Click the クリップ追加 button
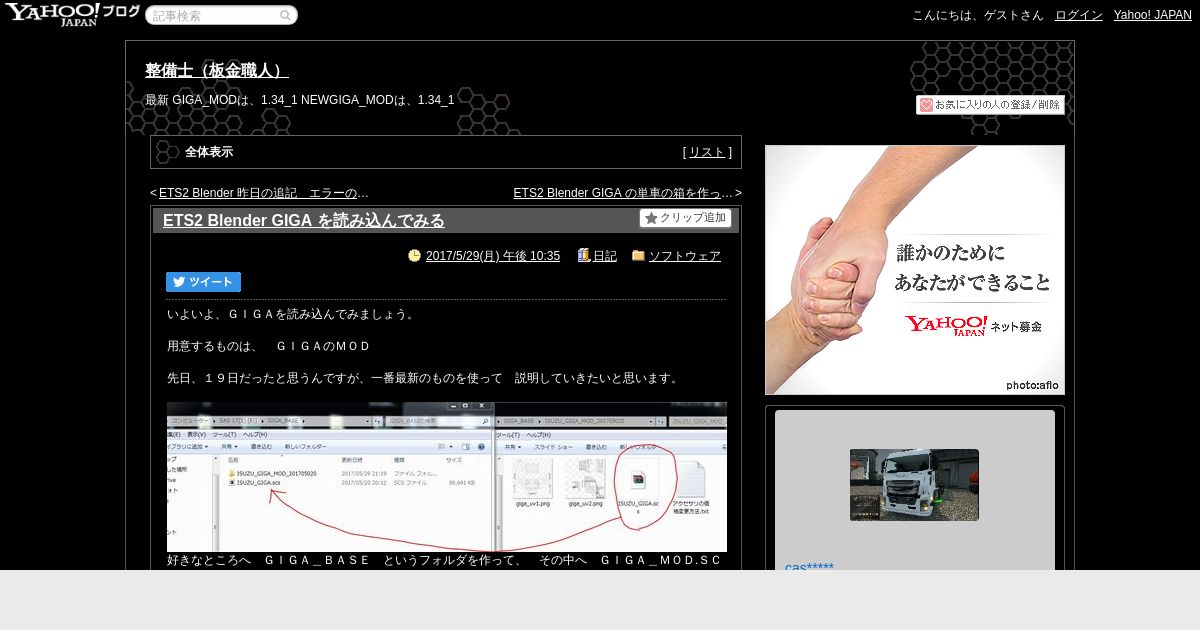 [685, 218]
